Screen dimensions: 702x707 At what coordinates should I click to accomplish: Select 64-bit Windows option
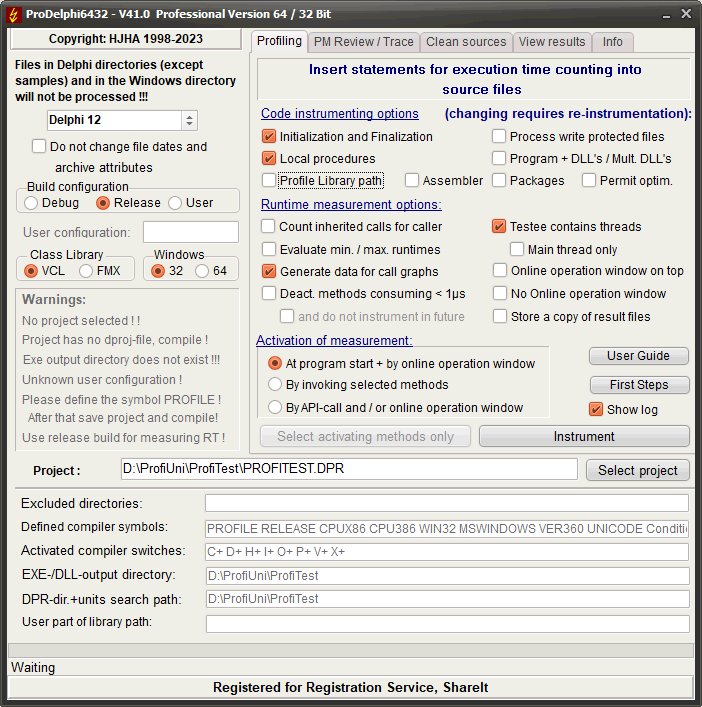coord(202,271)
